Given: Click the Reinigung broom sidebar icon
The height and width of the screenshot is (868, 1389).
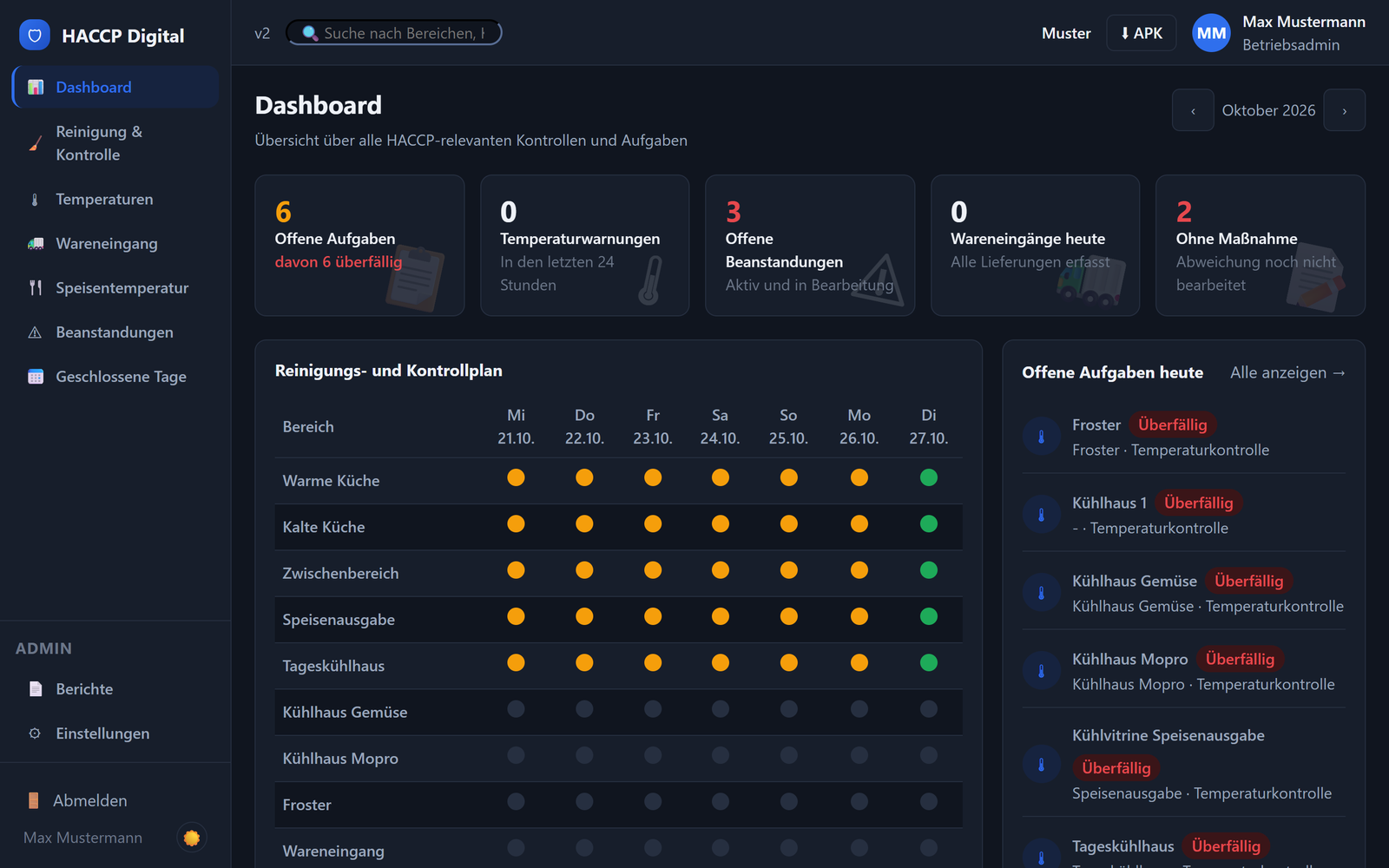Looking at the screenshot, I should pyautogui.click(x=36, y=143).
